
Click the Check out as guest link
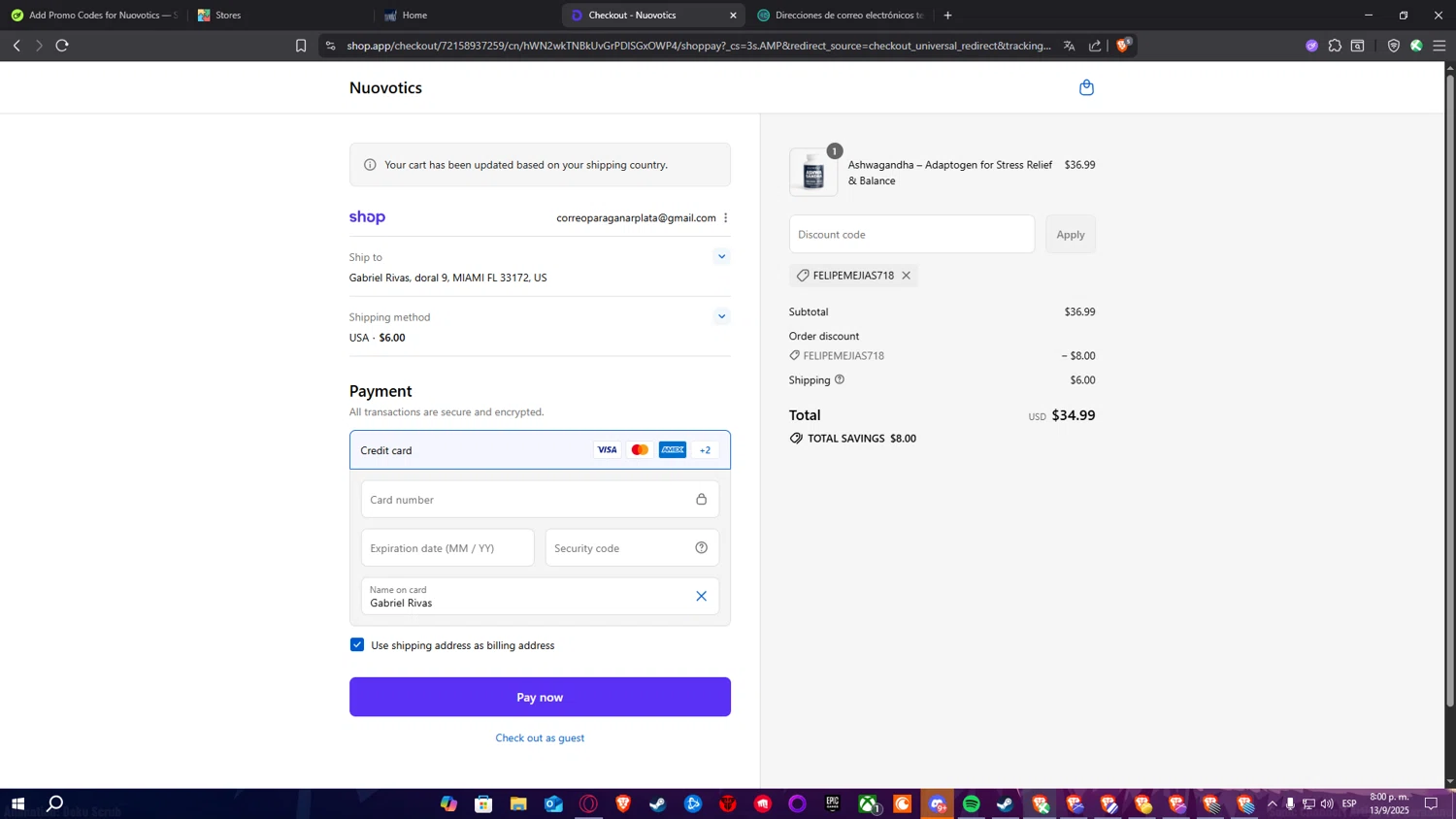(x=540, y=737)
